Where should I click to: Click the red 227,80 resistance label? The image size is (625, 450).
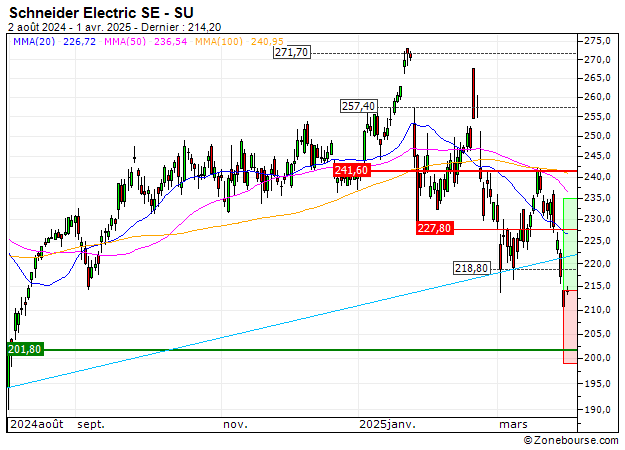434,228
